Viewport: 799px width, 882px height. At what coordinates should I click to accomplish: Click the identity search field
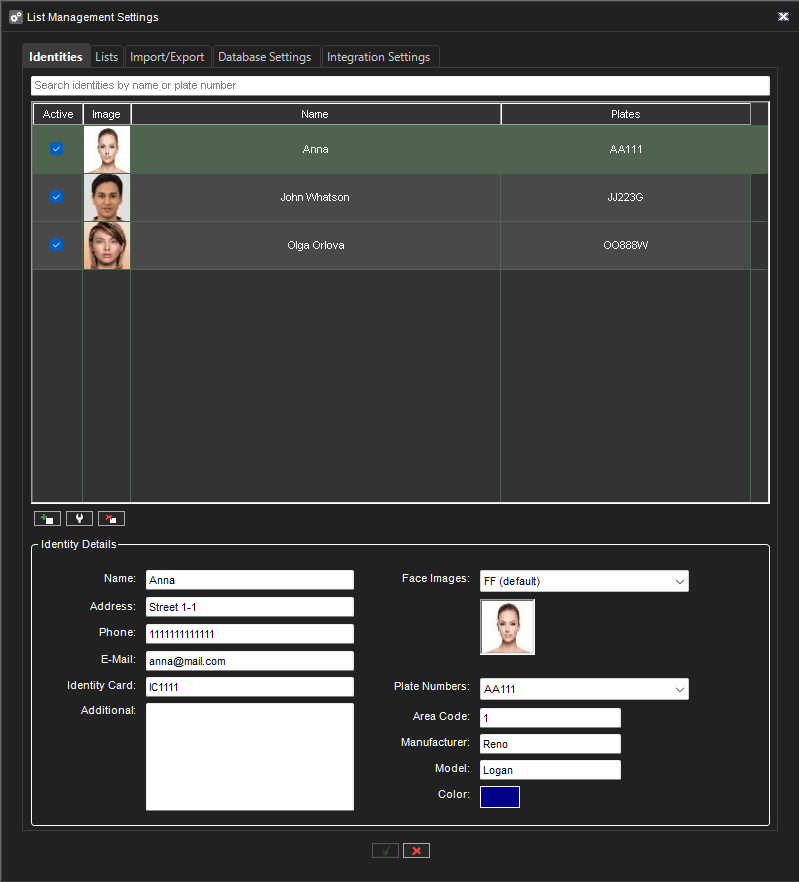point(400,86)
